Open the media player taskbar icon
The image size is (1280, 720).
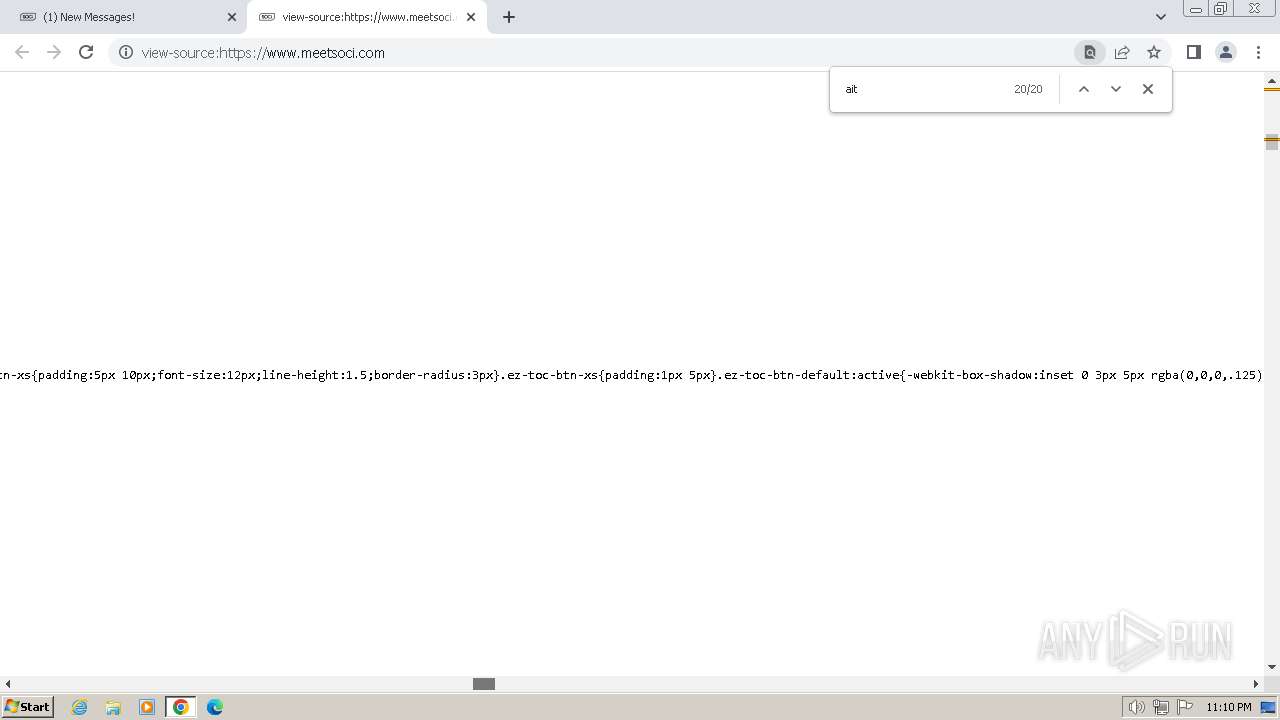[147, 707]
